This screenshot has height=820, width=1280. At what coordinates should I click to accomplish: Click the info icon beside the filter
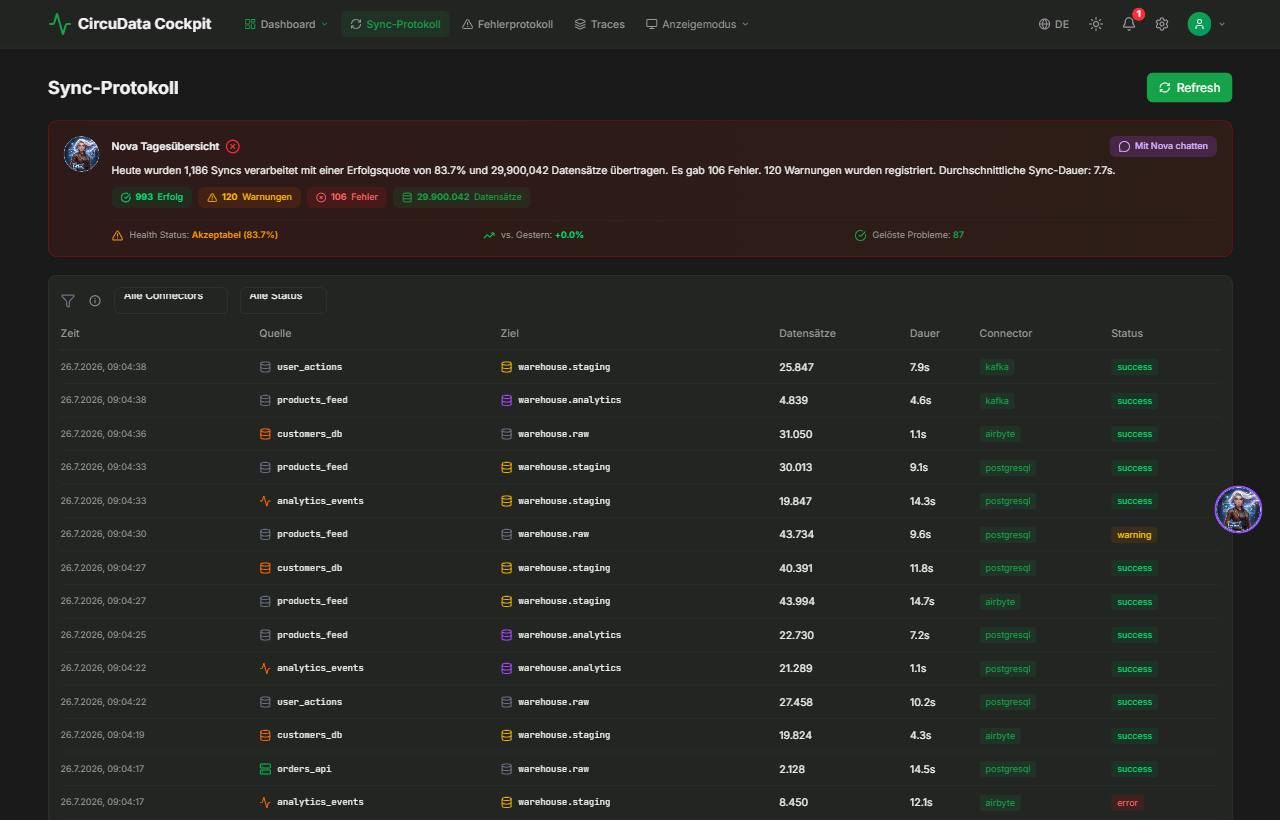95,300
